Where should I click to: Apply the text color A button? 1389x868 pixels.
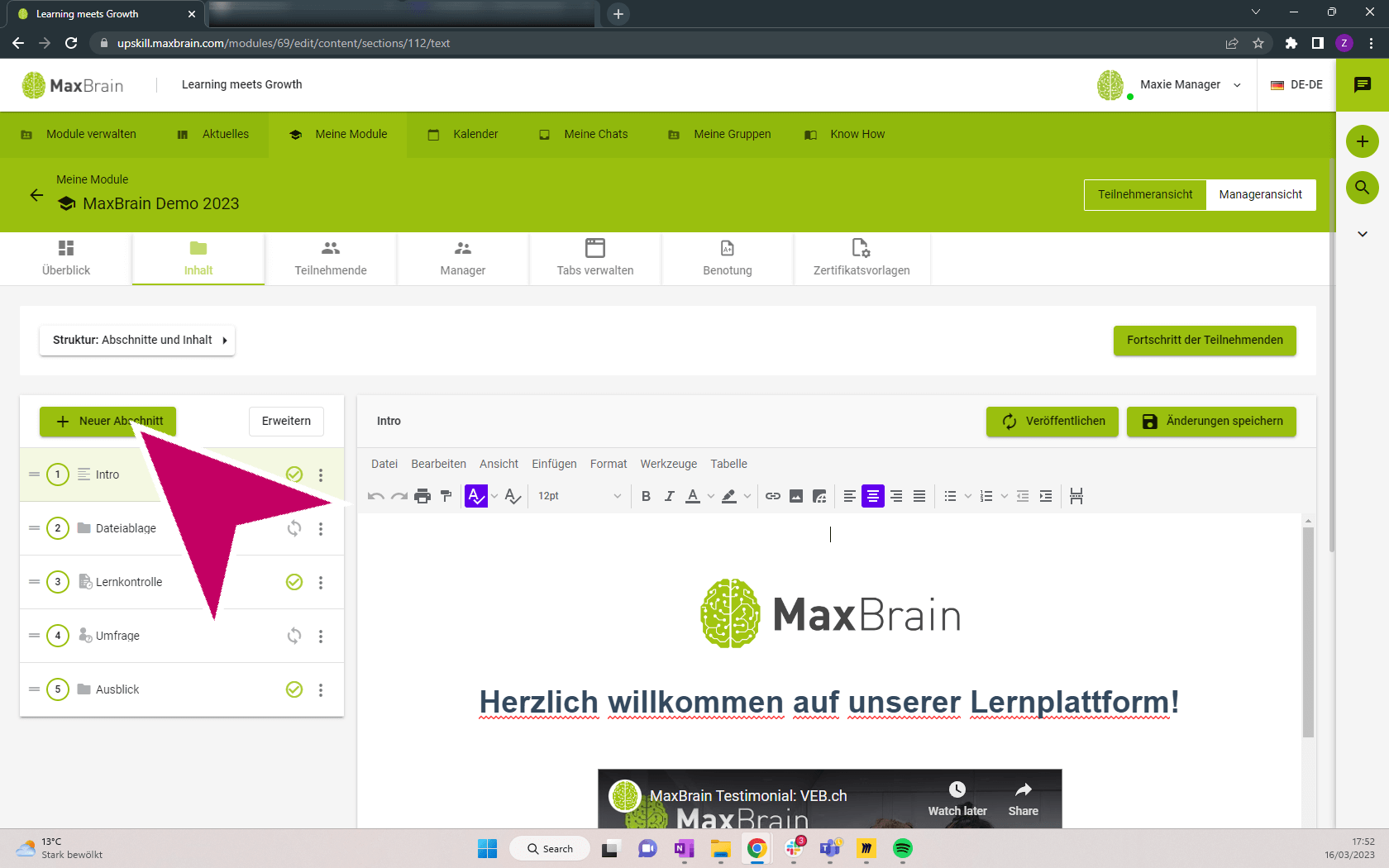pos(693,496)
